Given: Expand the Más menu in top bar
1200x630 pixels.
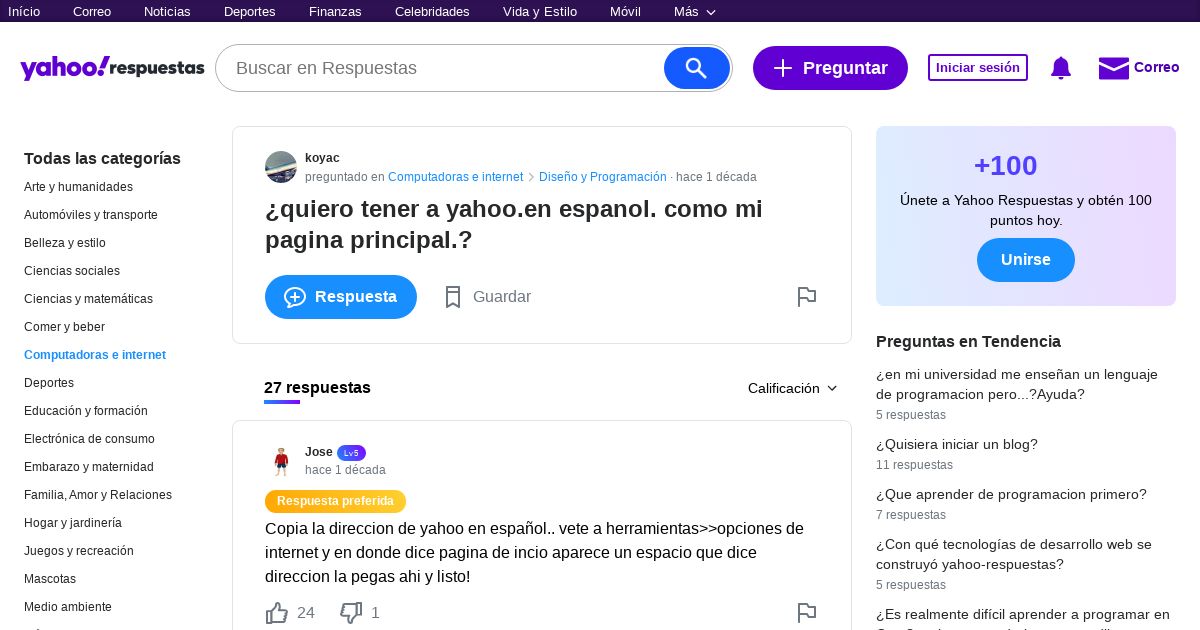Looking at the screenshot, I should [695, 12].
